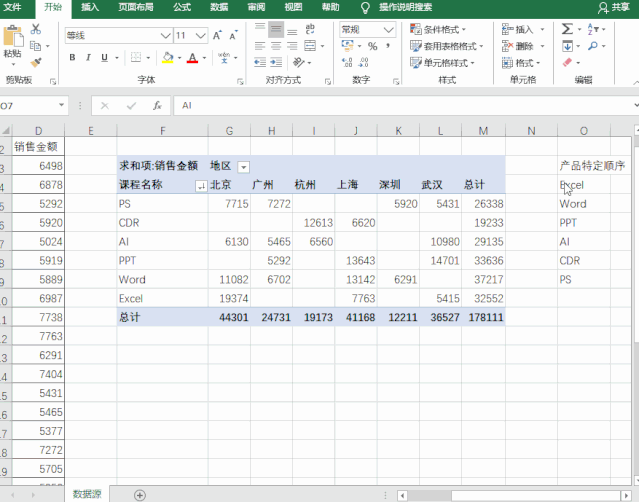Open the 地区 pivot filter dropdown
This screenshot has height=502, width=639.
[244, 167]
